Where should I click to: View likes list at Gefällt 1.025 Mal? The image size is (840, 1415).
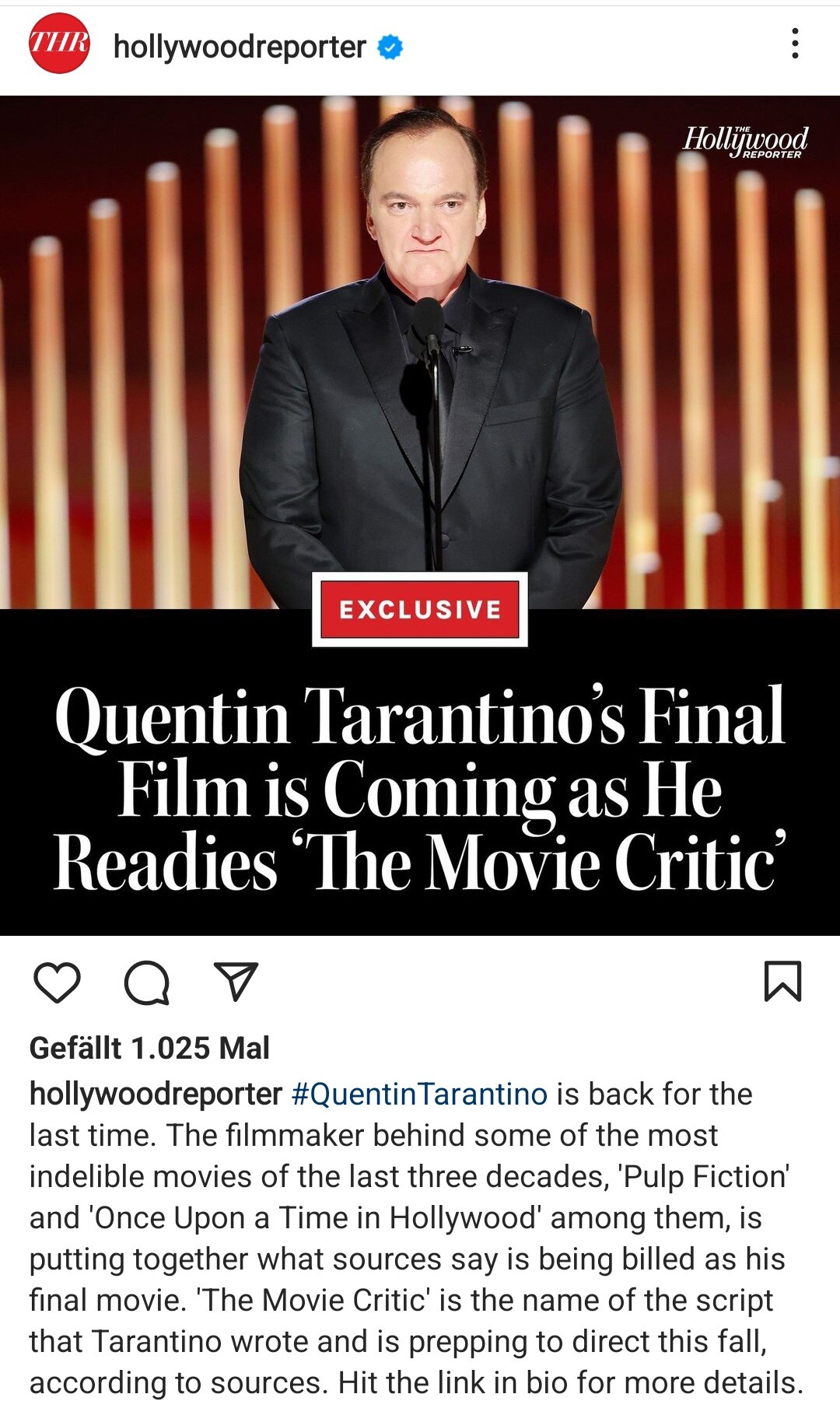pyautogui.click(x=149, y=1048)
